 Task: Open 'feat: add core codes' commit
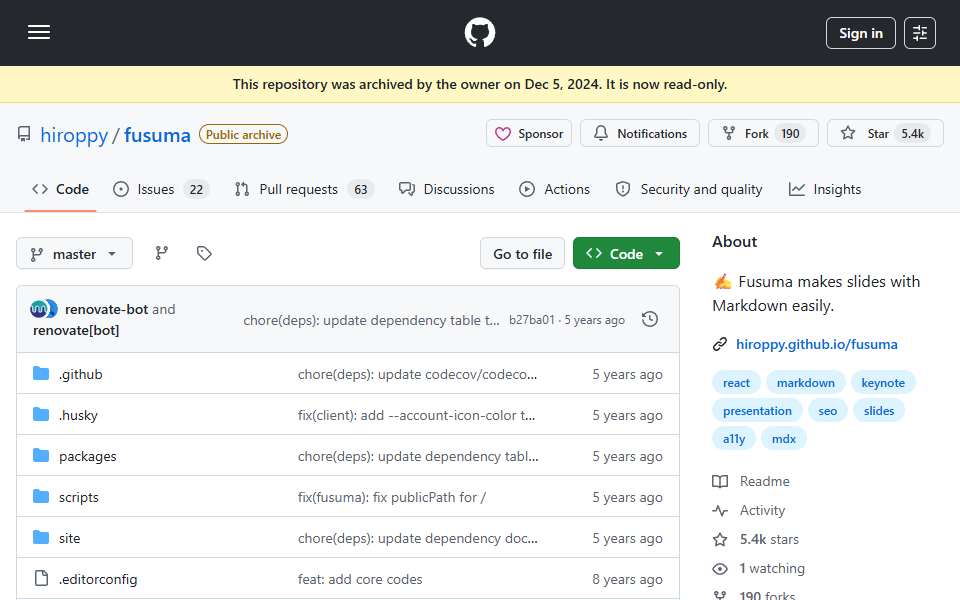click(x=360, y=579)
